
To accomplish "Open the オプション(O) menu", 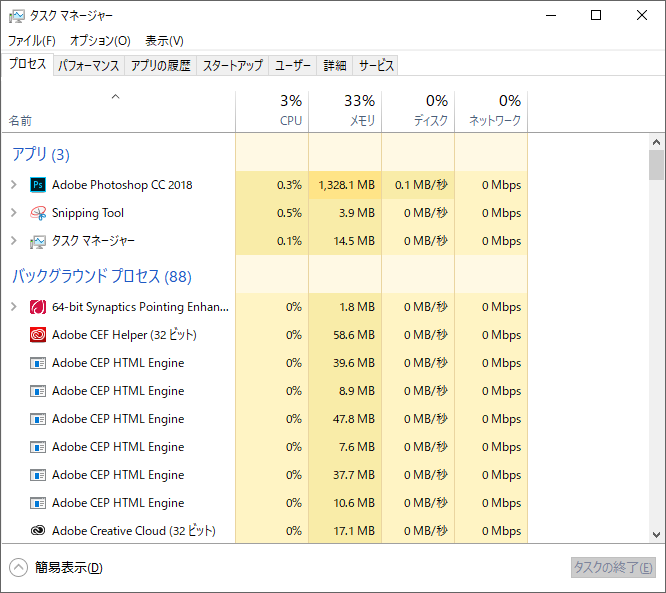I will 100,41.
